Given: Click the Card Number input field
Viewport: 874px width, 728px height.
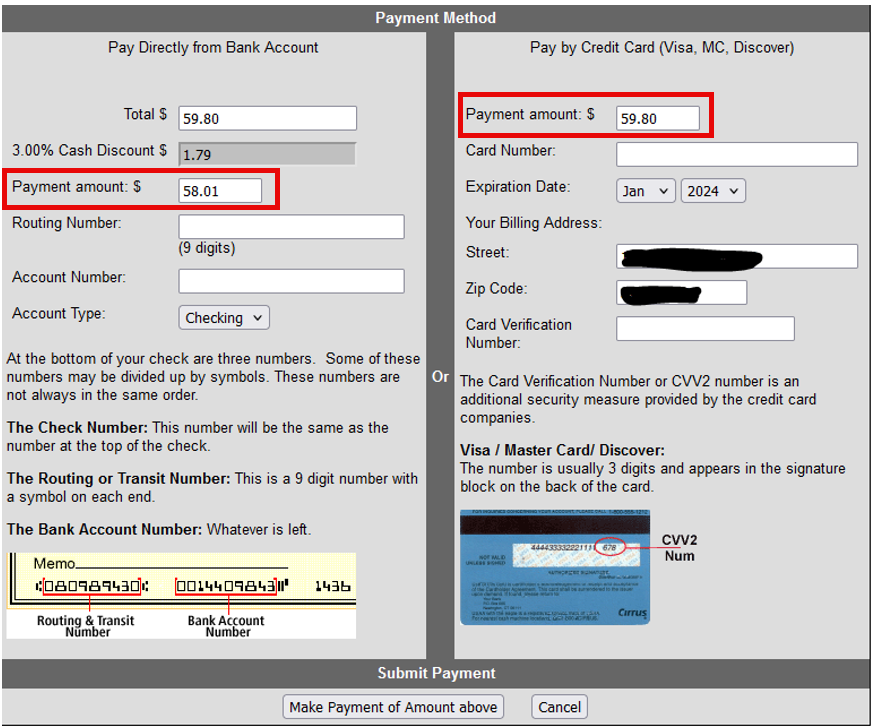Looking at the screenshot, I should click(x=736, y=154).
